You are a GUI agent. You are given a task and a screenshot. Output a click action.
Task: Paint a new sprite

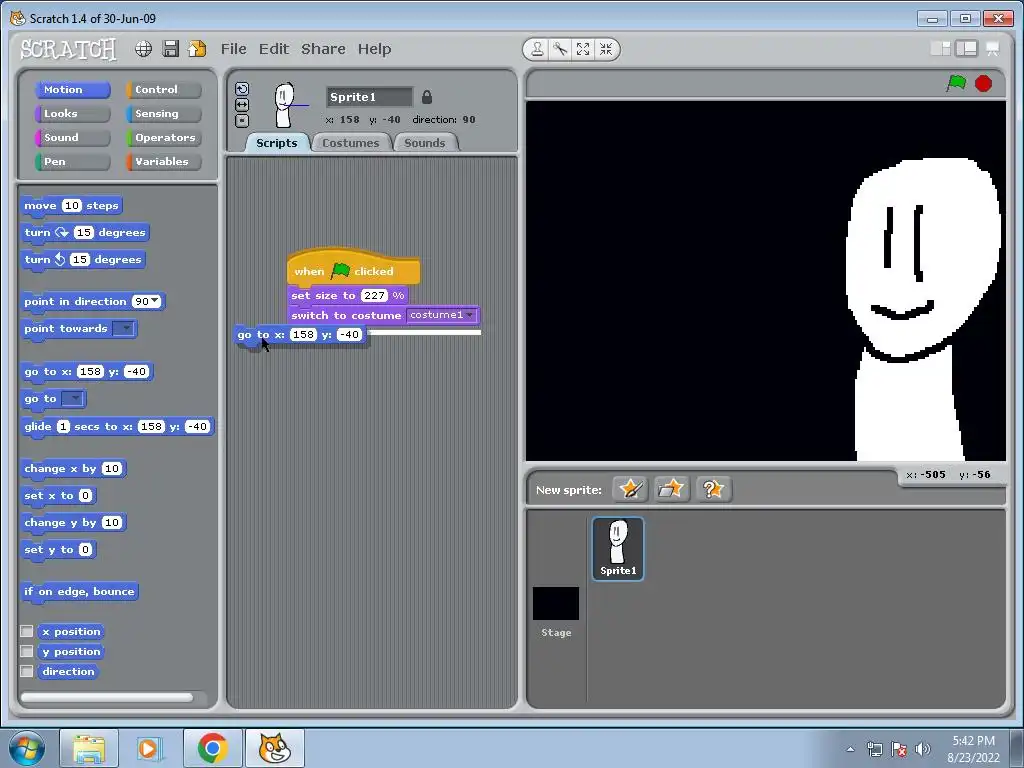pyautogui.click(x=630, y=489)
